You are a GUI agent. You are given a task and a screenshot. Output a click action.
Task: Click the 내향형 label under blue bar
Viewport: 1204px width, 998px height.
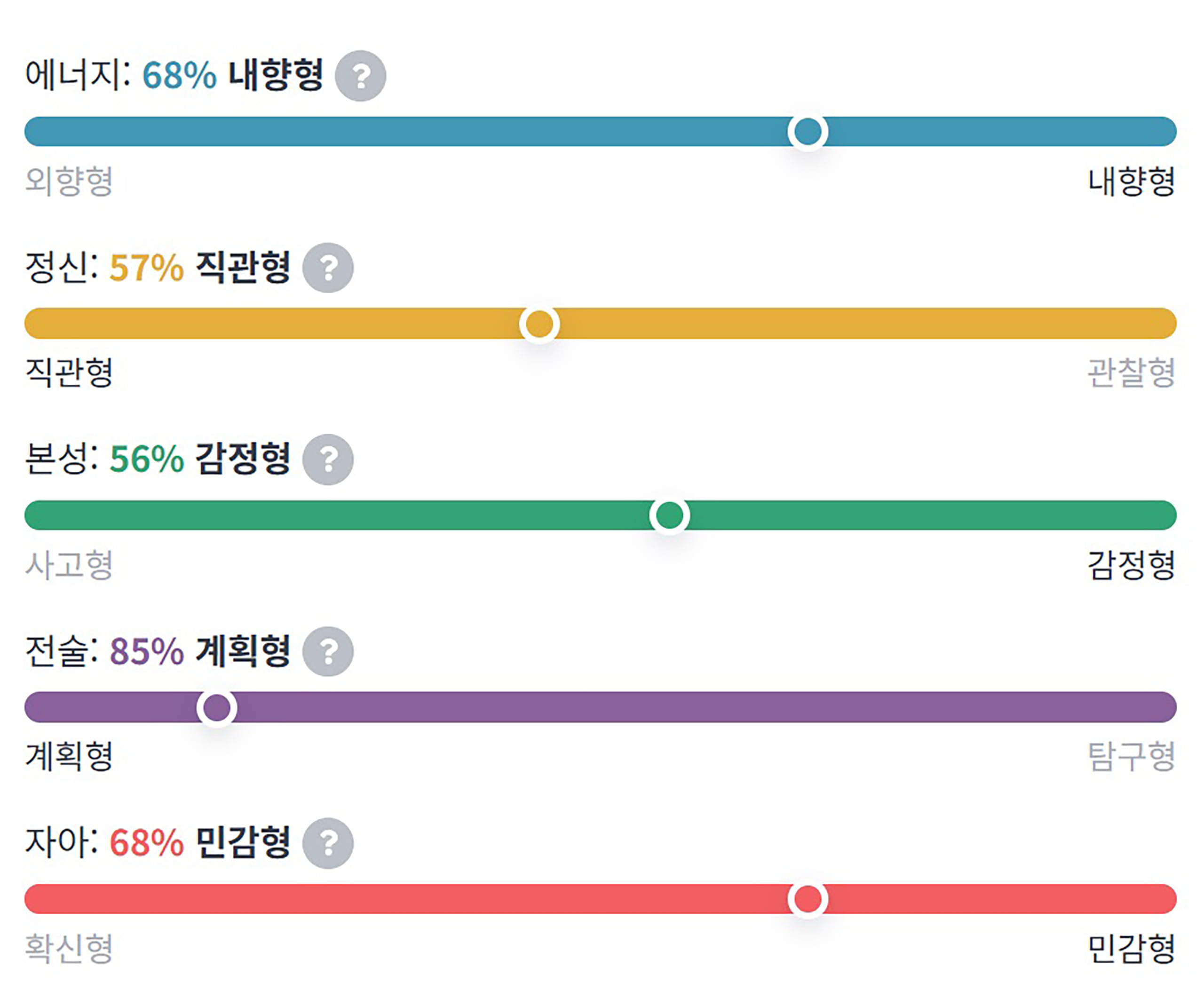[1131, 181]
